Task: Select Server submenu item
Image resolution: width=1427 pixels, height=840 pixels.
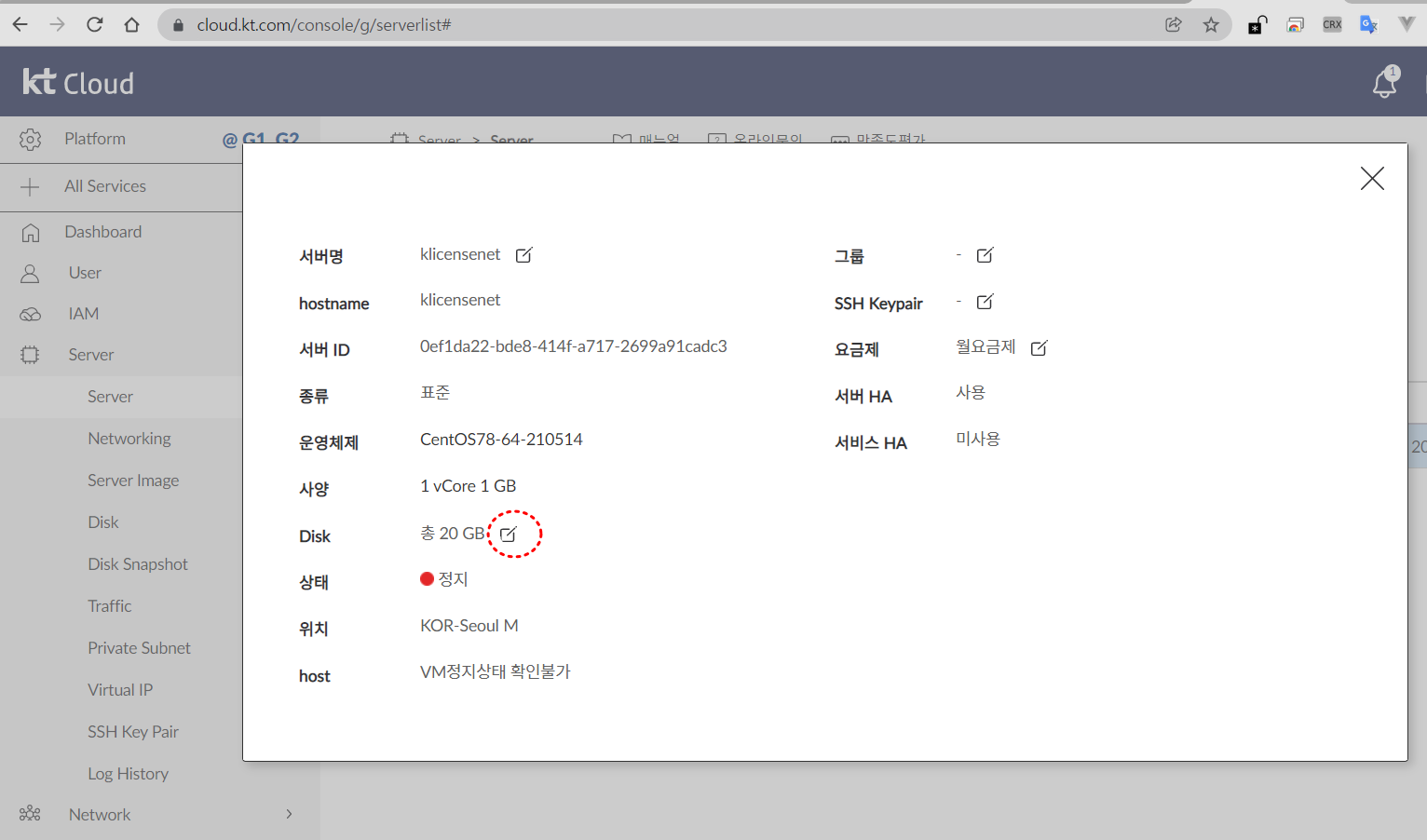Action: point(110,397)
